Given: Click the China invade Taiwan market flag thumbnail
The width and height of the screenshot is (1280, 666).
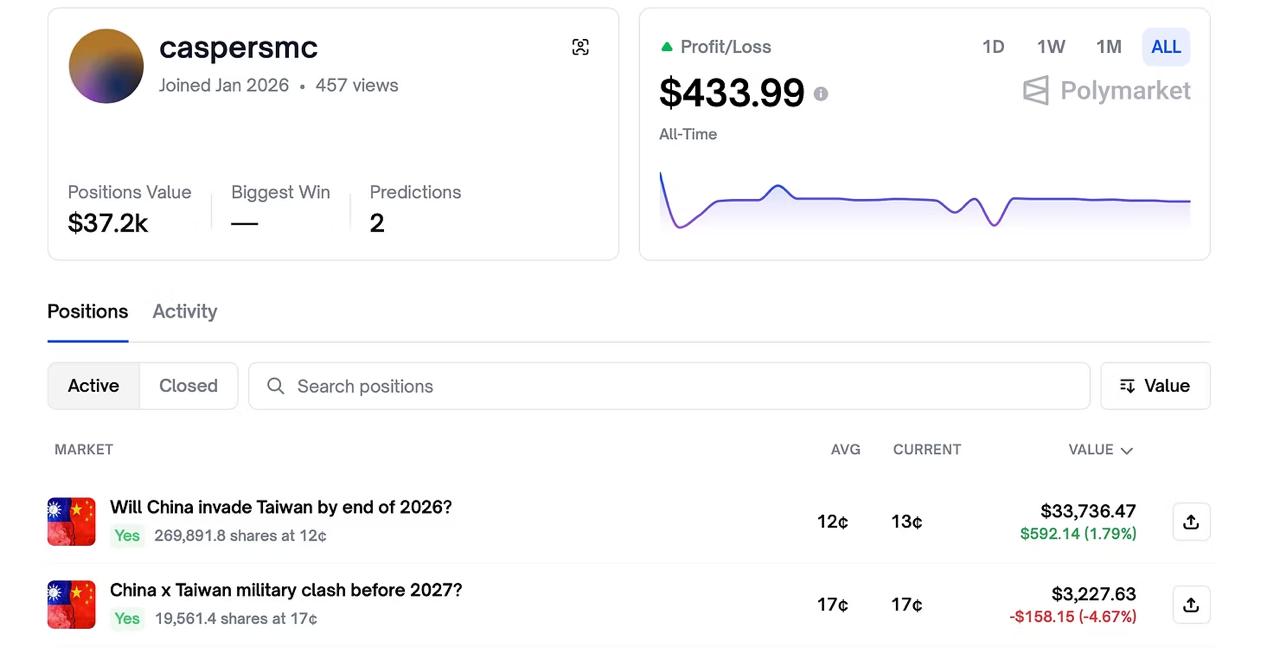Looking at the screenshot, I should [71, 522].
